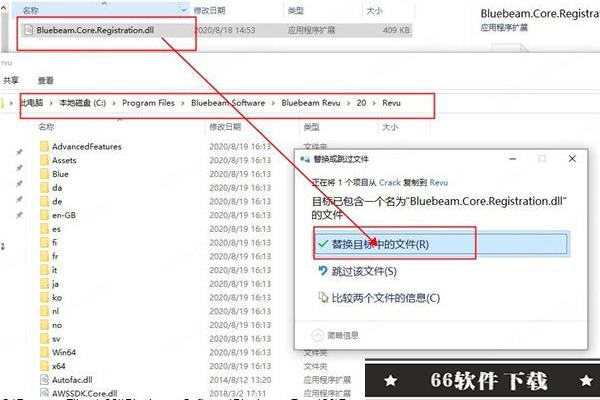Open the nl folder
The image size is (600, 400).
(x=55, y=312)
